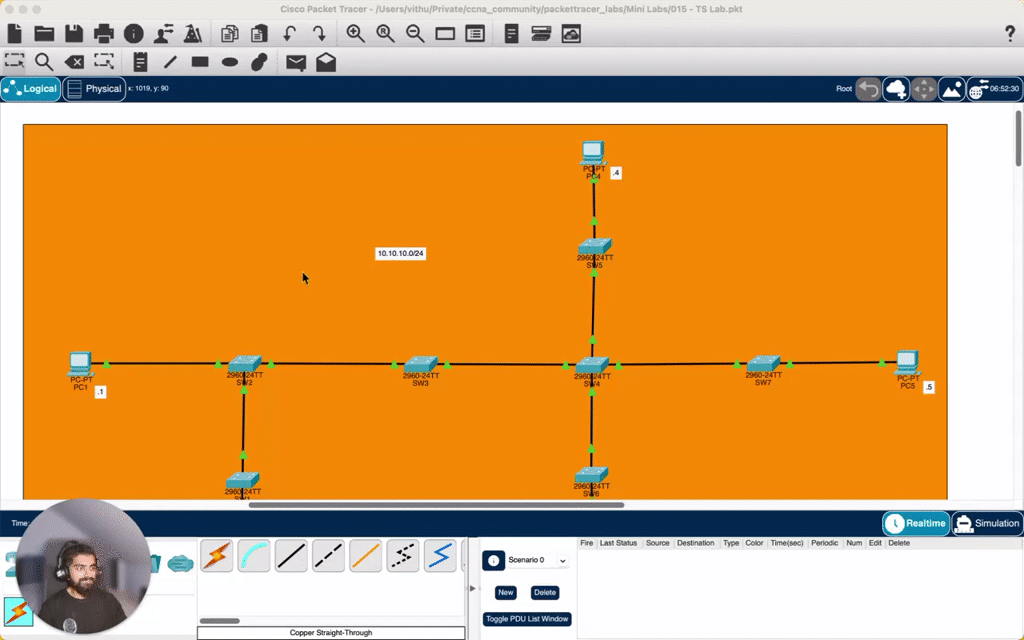Click the Last Status column header

(x=618, y=543)
